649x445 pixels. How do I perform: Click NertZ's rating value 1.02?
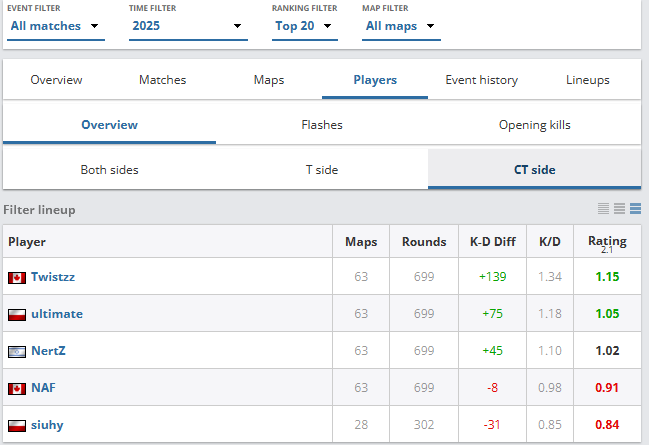[x=607, y=351]
